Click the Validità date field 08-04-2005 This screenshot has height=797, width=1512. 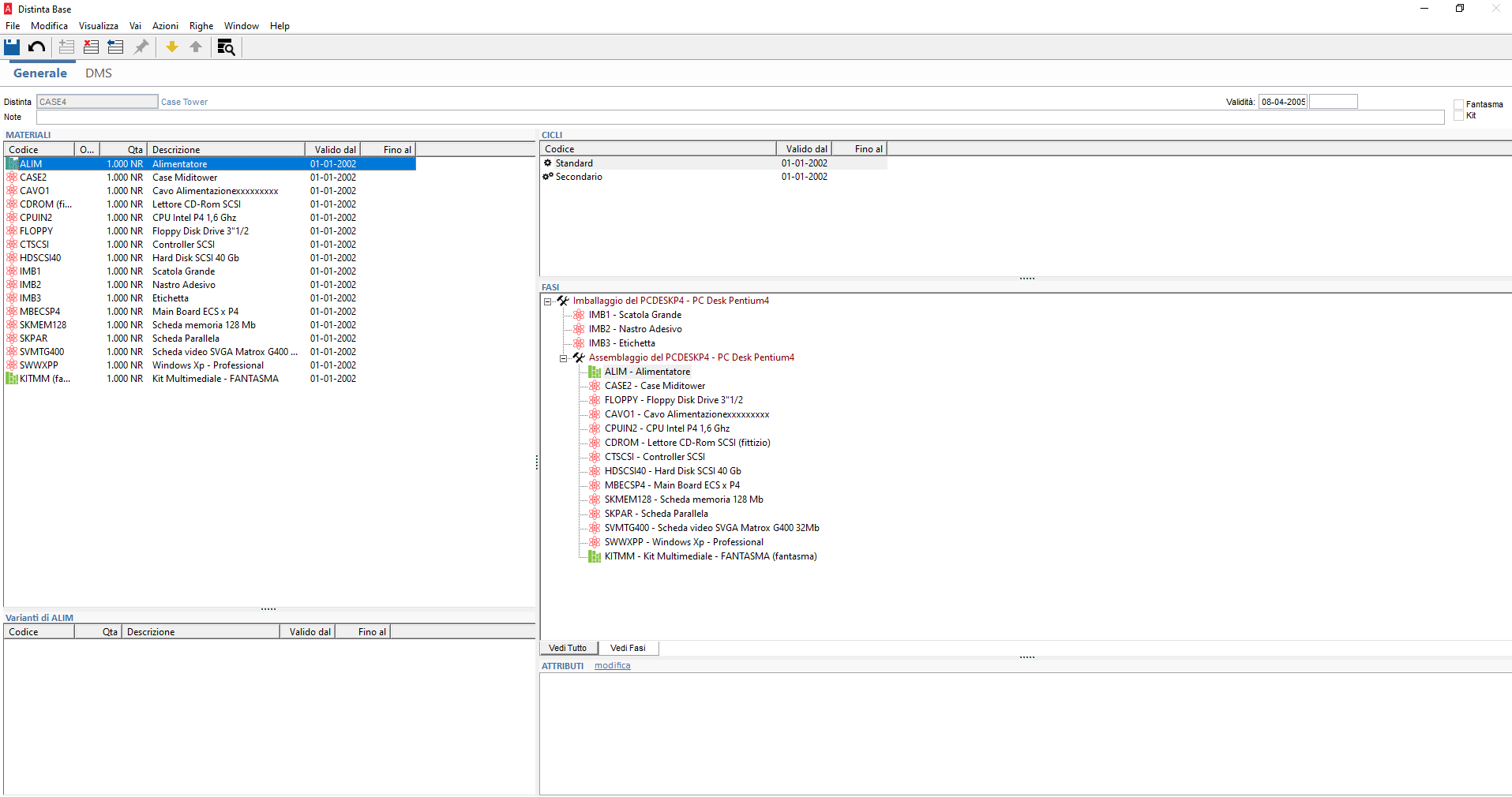click(x=1283, y=102)
